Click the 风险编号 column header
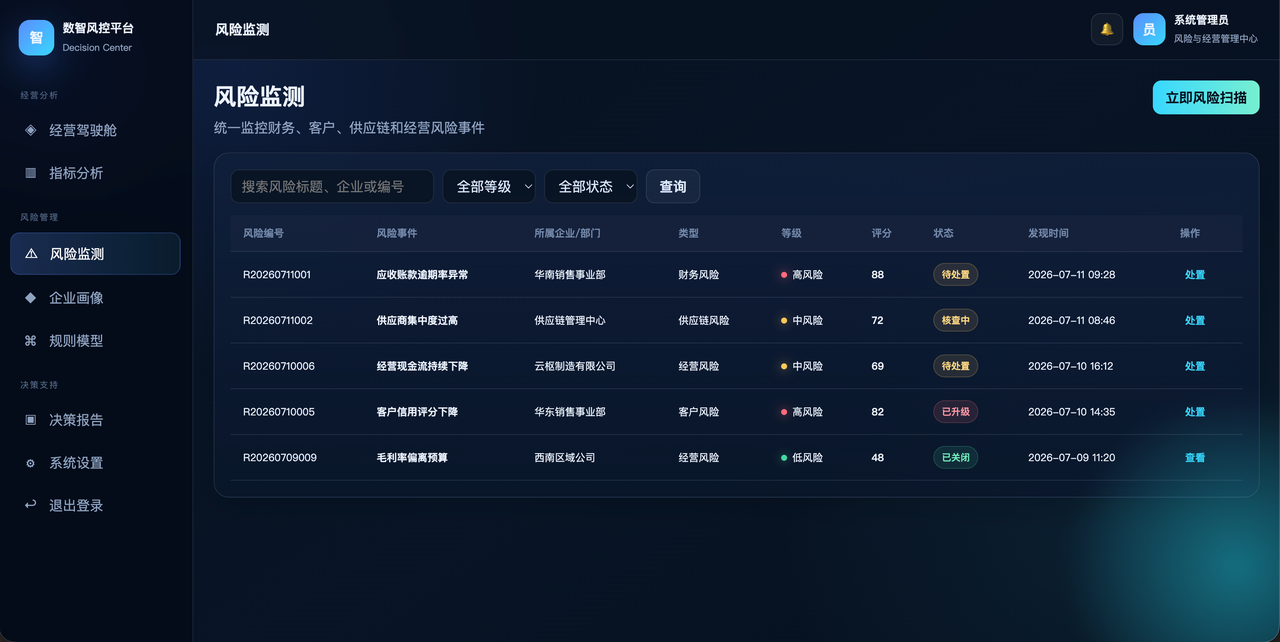Image resolution: width=1280 pixels, height=642 pixels. [x=263, y=233]
